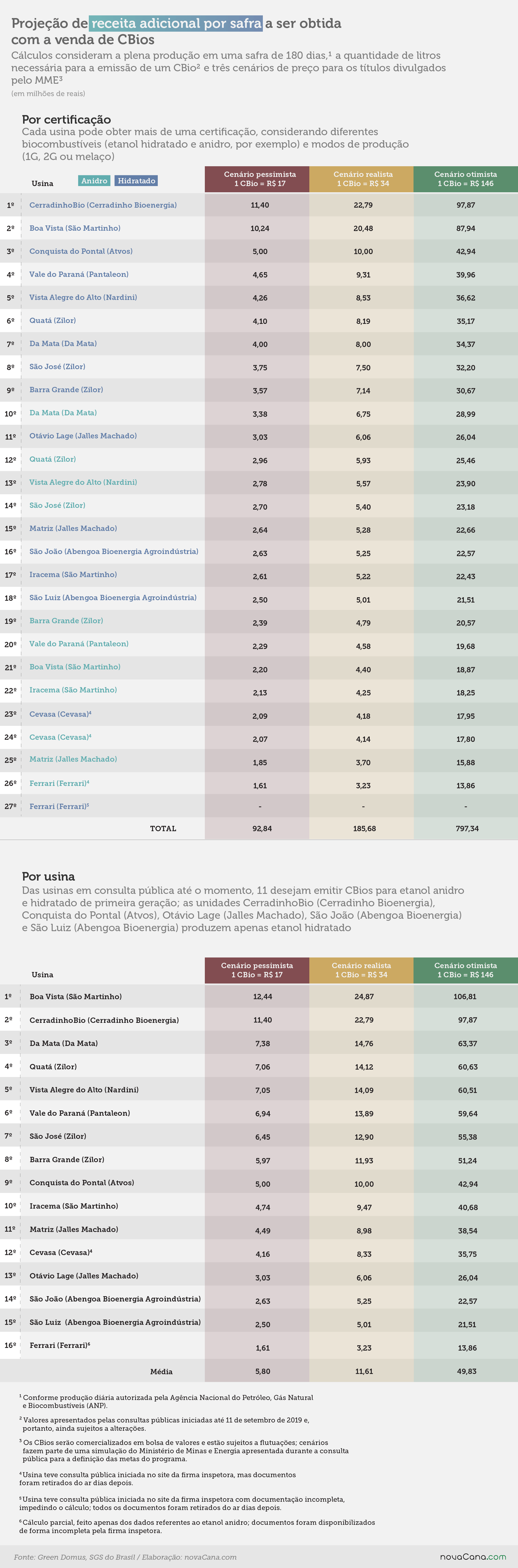This screenshot has height=1568, width=518.
Task: Click the Por usina section heading
Action: pyautogui.click(x=48, y=876)
